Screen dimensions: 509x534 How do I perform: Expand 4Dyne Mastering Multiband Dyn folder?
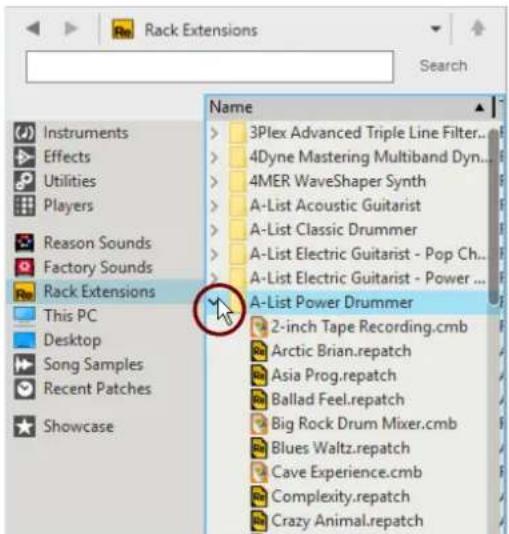[214, 157]
